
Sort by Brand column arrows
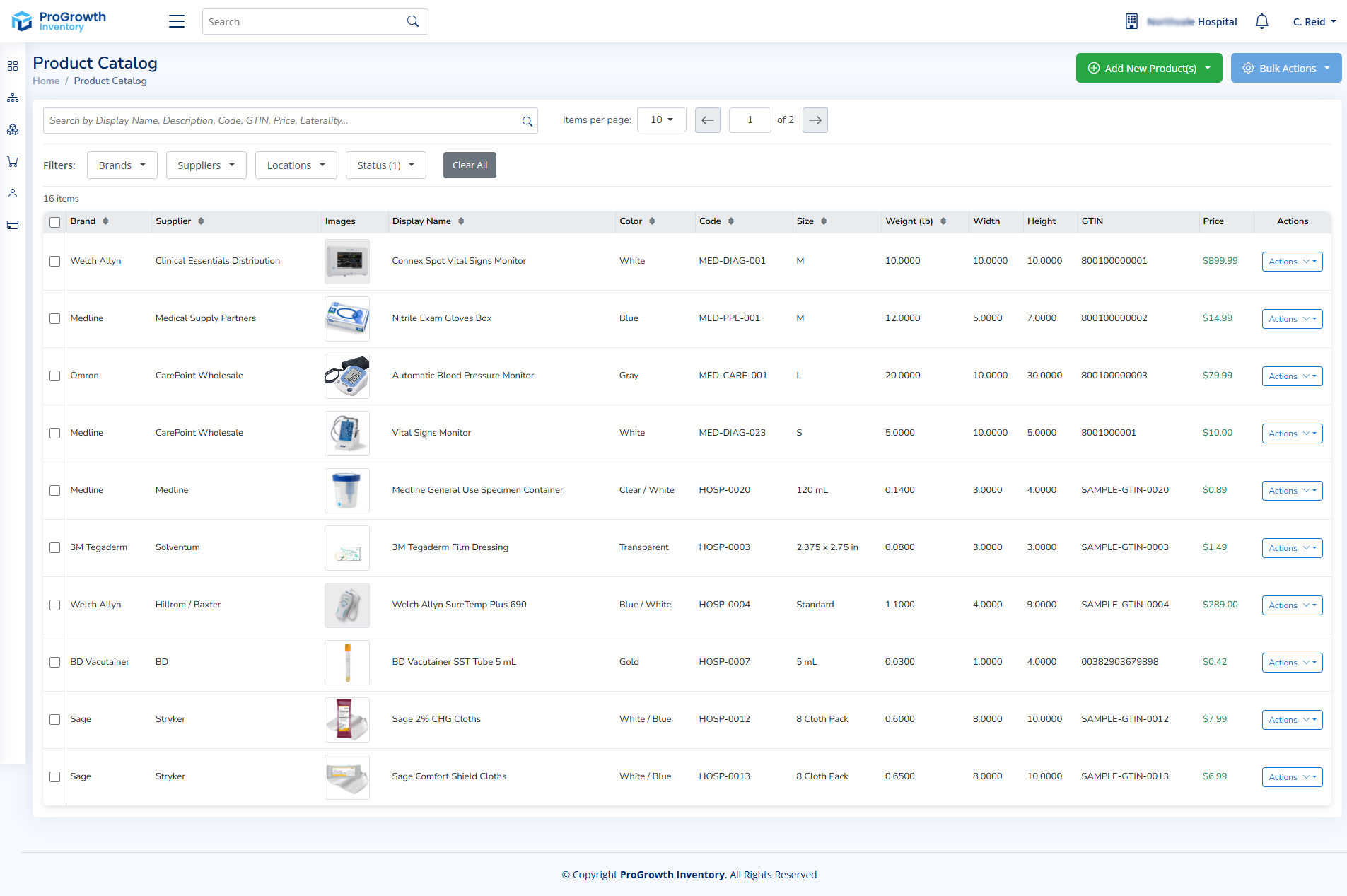tap(105, 221)
